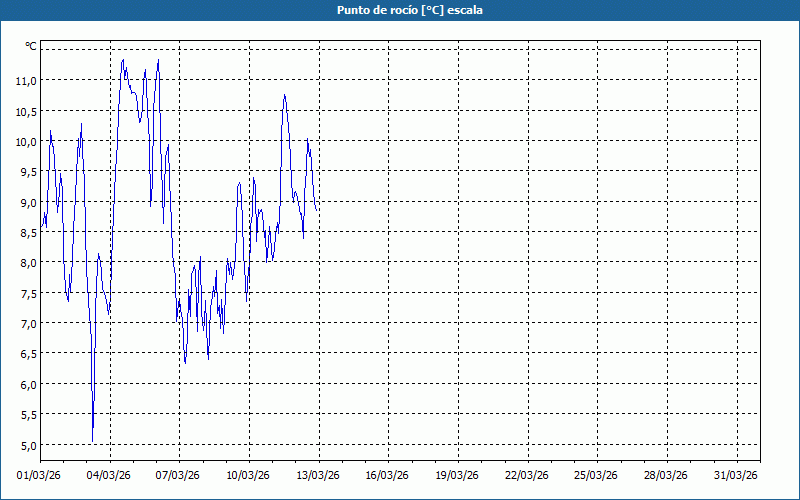
Task: Click the °C unit label on the y-axis
Action: [x=30, y=46]
